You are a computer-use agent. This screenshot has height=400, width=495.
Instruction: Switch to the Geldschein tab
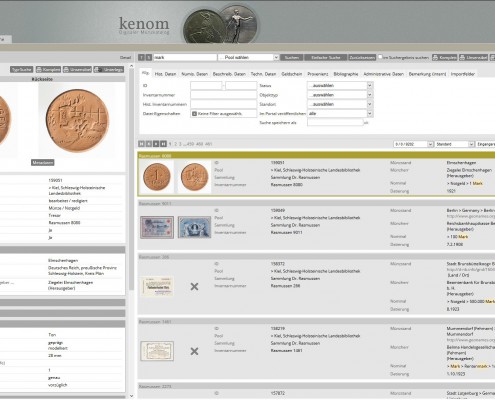pyautogui.click(x=292, y=74)
